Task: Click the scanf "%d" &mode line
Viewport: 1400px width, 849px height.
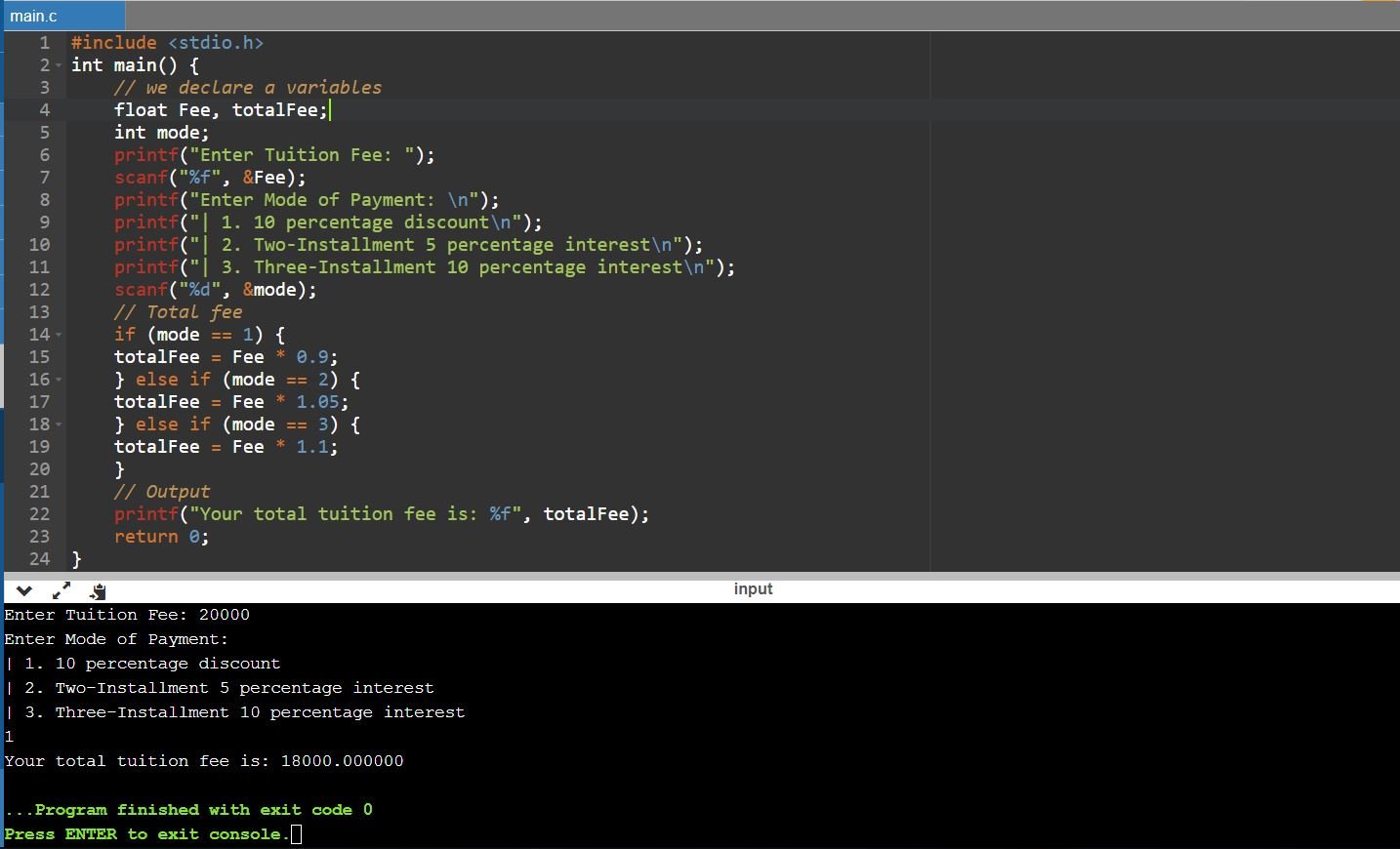Action: click(x=215, y=290)
